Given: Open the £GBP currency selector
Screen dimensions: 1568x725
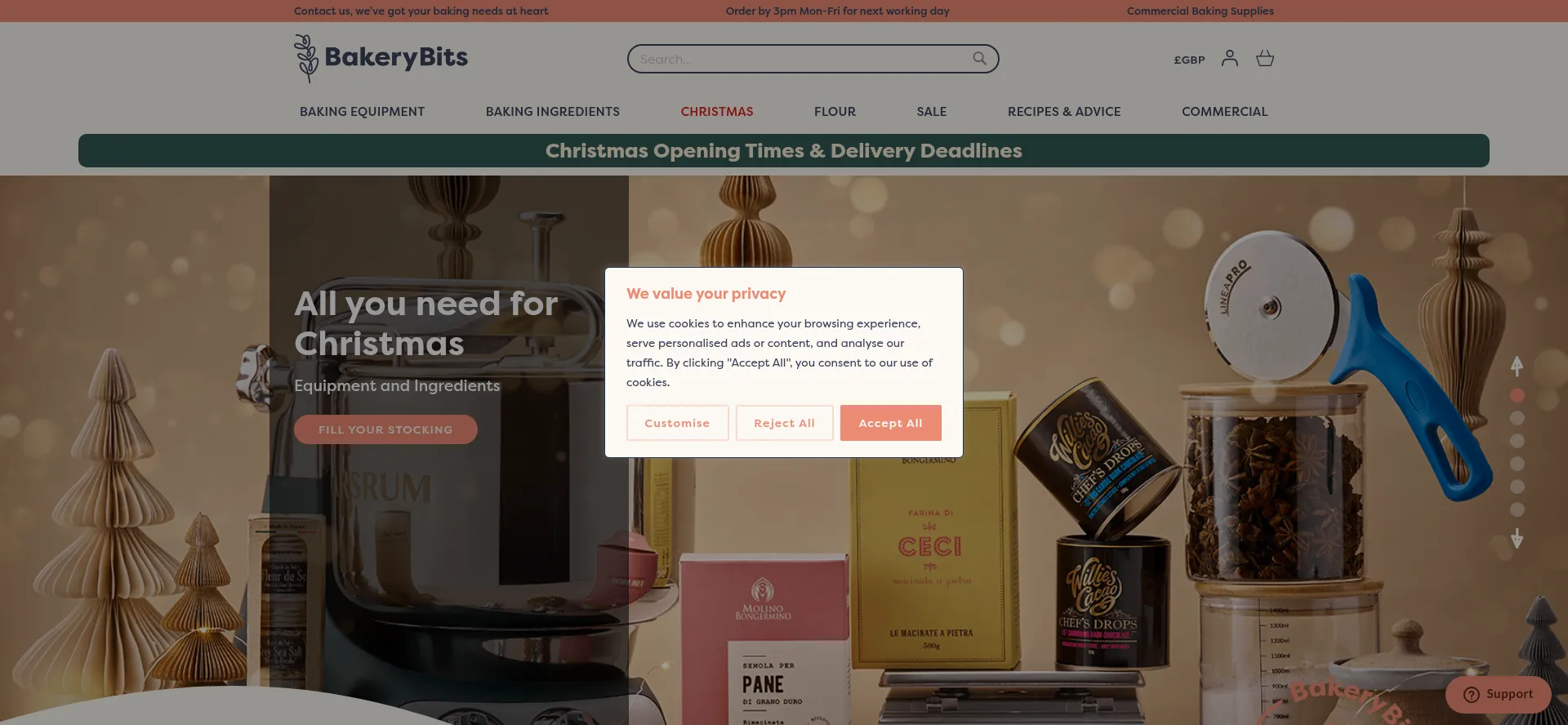Looking at the screenshot, I should [1189, 60].
